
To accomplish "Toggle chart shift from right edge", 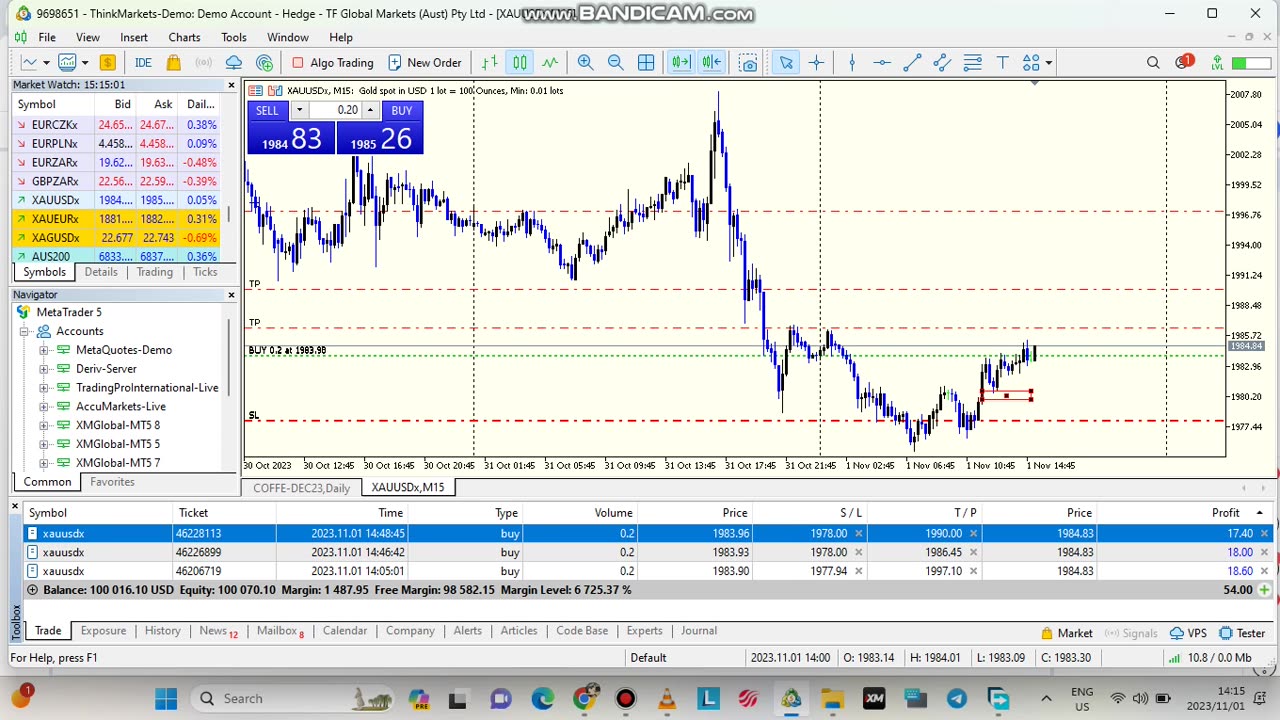I will [x=711, y=62].
